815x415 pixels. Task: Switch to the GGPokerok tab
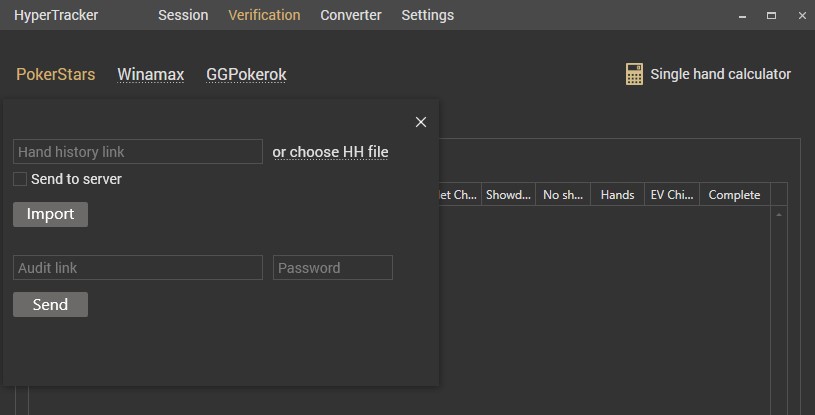246,74
